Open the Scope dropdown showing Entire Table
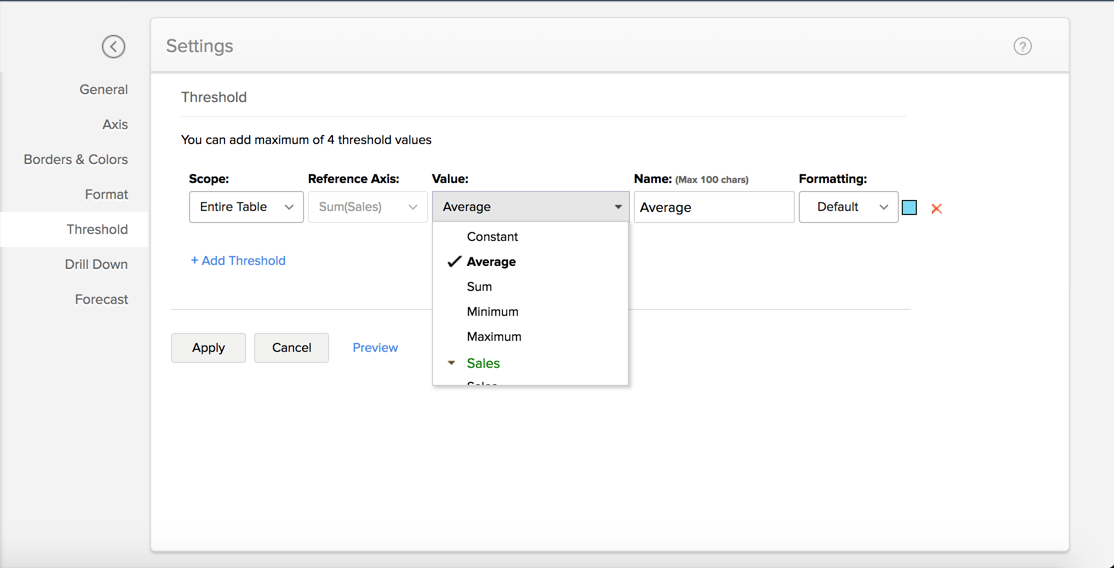The image size is (1114, 568). [246, 207]
